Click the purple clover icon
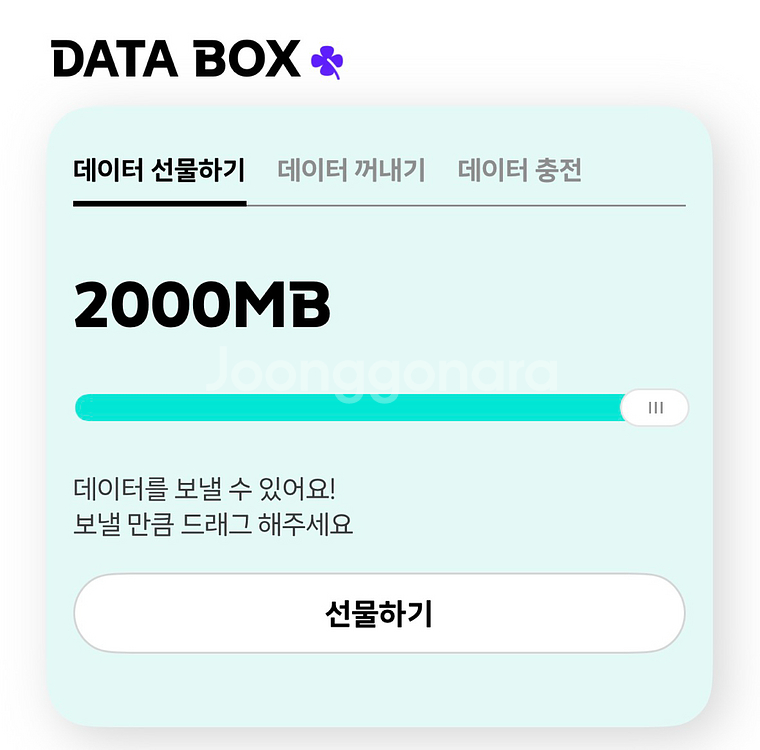The image size is (760, 750). click(327, 62)
